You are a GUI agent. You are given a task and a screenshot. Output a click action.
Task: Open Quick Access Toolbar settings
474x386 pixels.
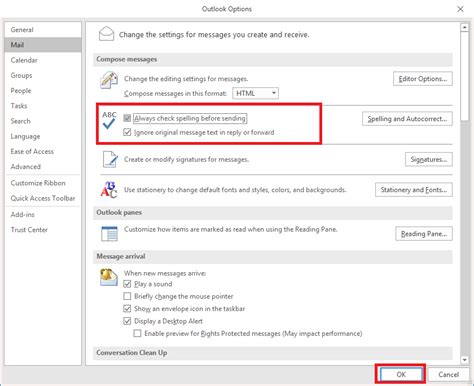[x=43, y=198]
